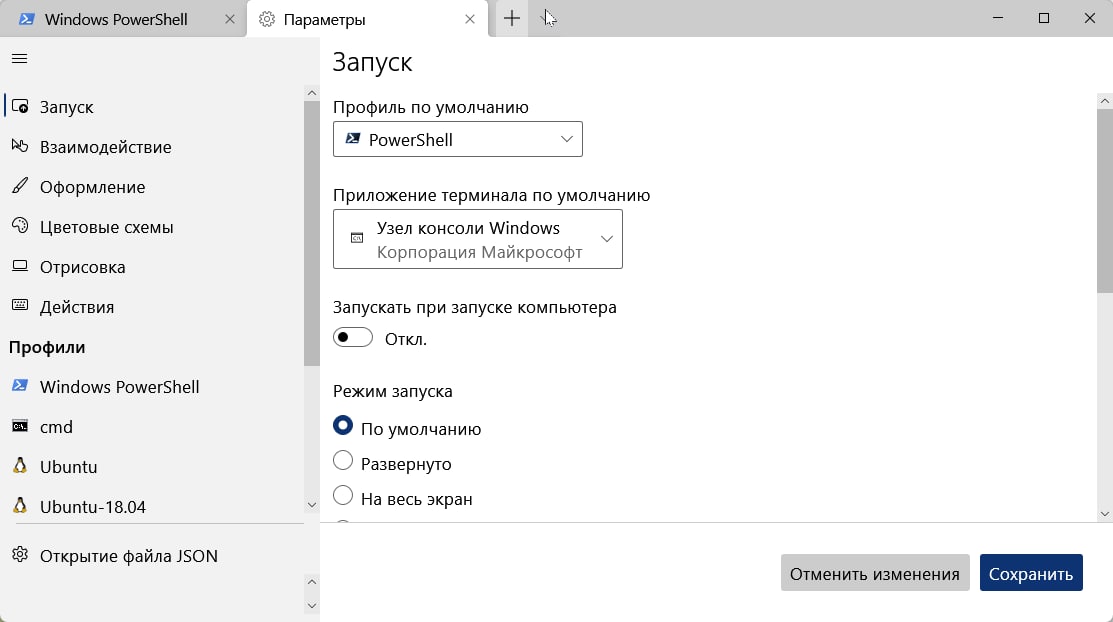Maximize the terminal window
Viewport: 1113px width, 622px height.
click(x=1043, y=18)
